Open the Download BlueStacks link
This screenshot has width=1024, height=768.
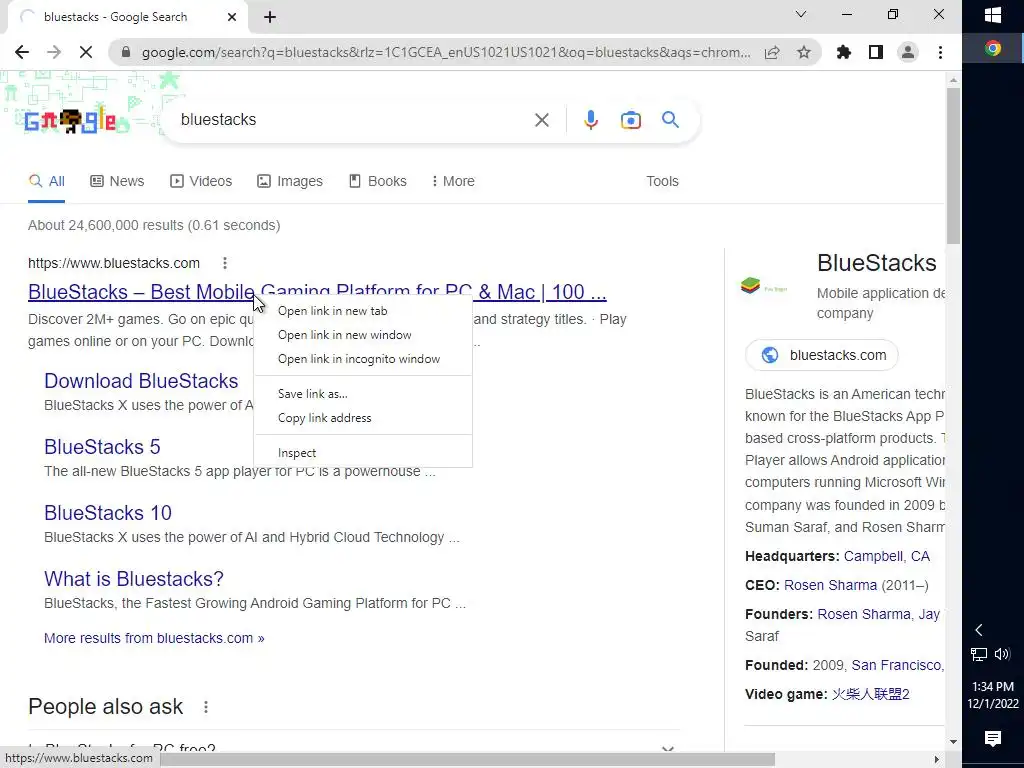tap(141, 381)
